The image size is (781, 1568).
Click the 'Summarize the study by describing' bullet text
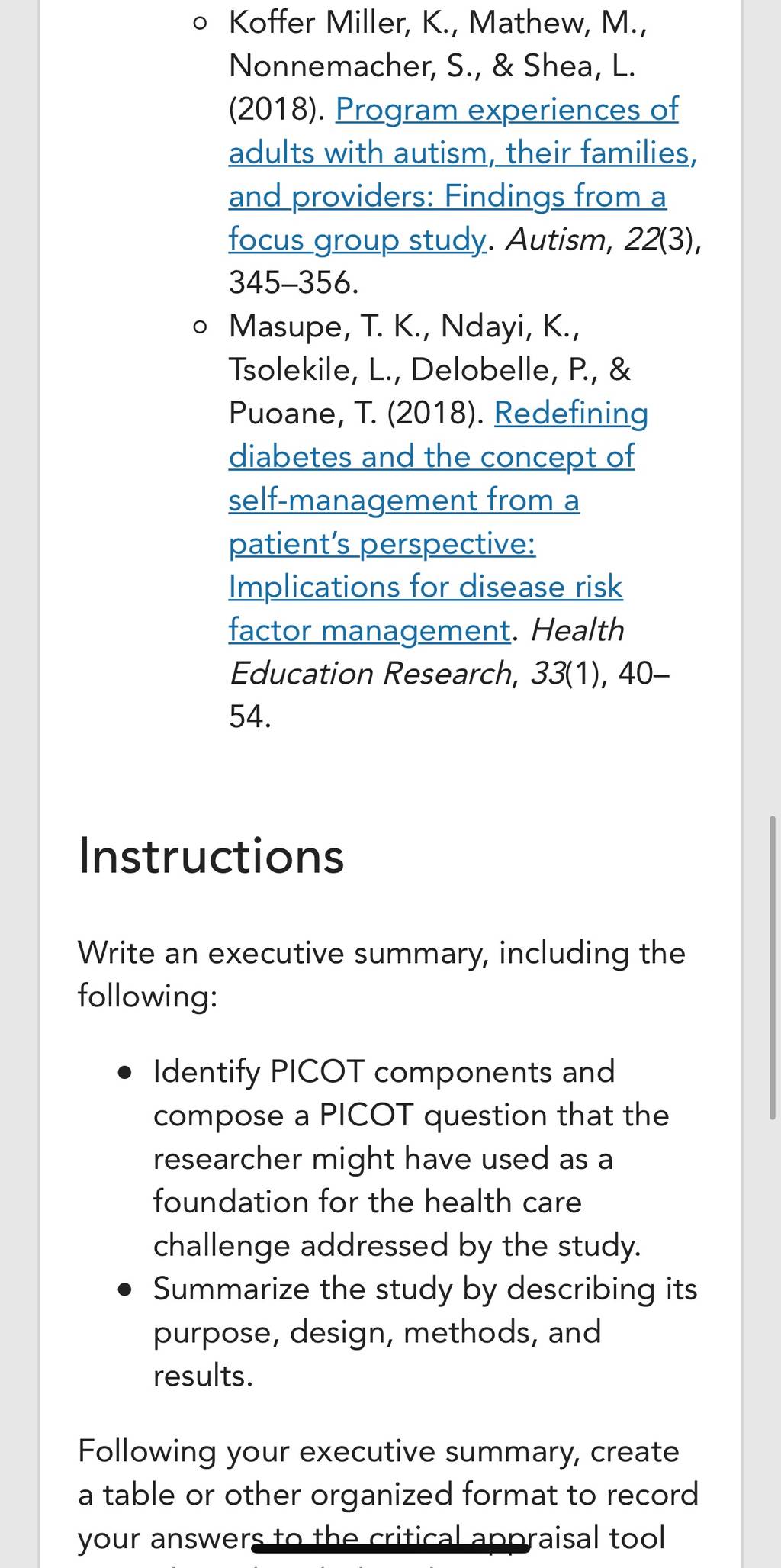pyautogui.click(x=425, y=1331)
